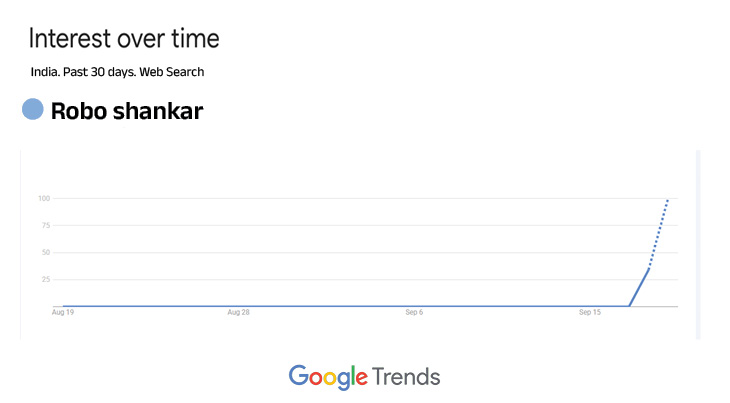This screenshot has height=403, width=730.
Task: Click the peak of the dotted line
Action: point(668,199)
